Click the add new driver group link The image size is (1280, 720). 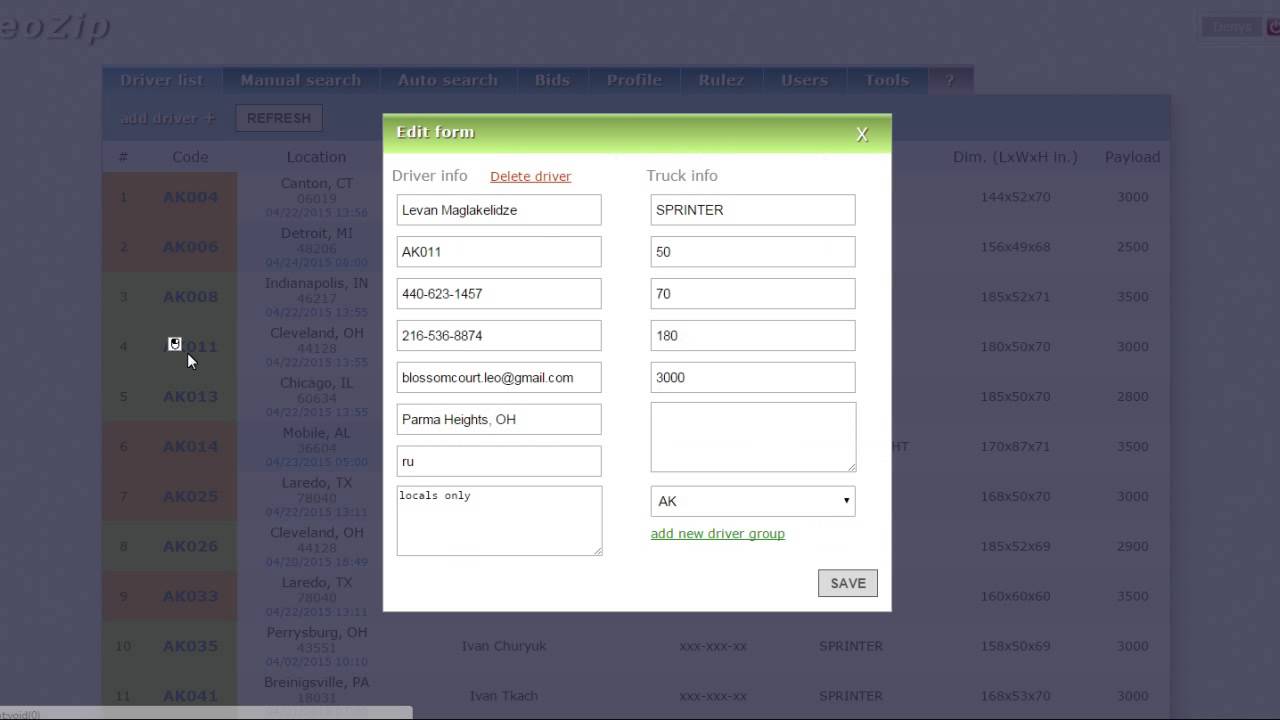pyautogui.click(x=717, y=533)
